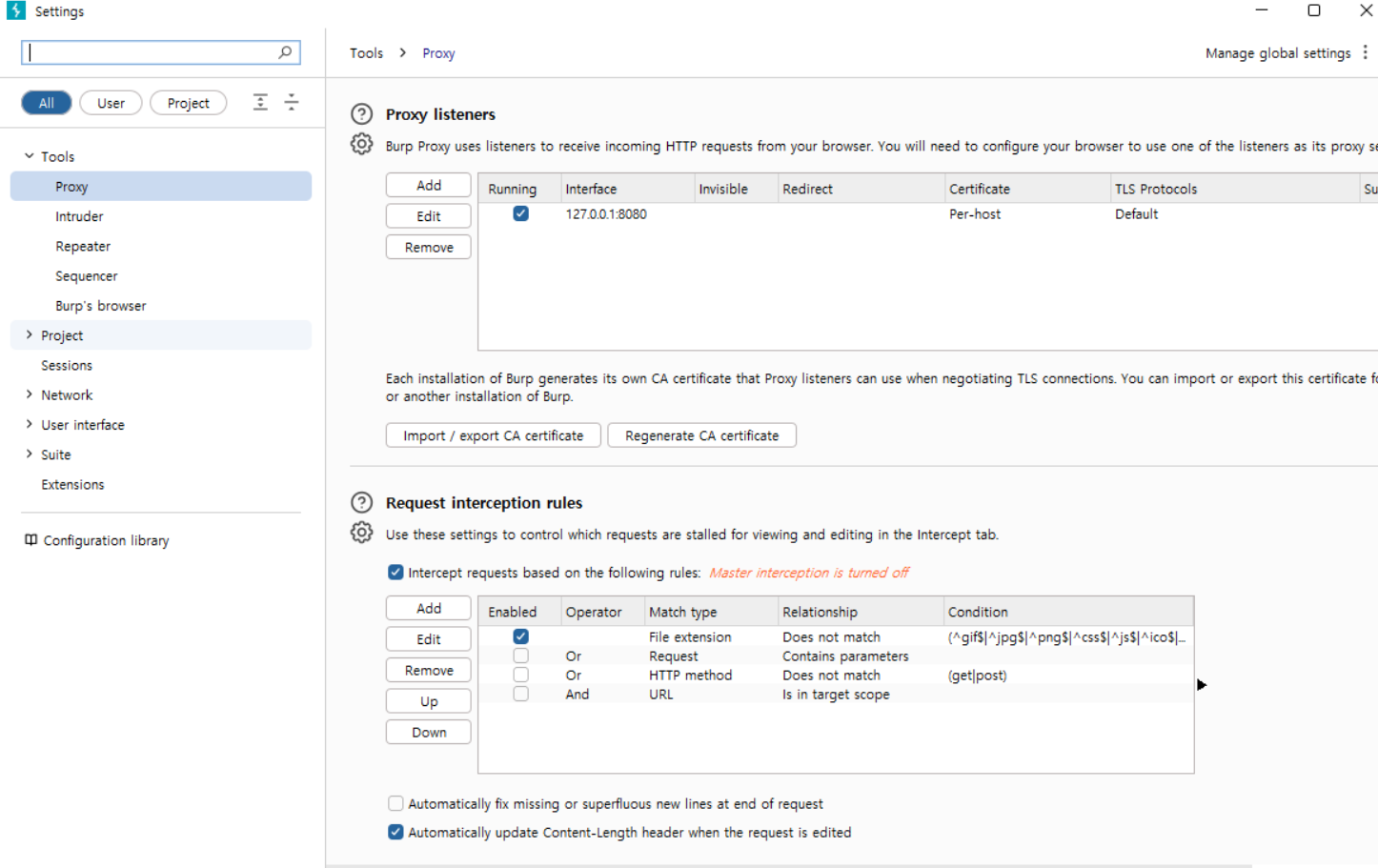Sort listeners by Certificate column header

coord(1026,189)
